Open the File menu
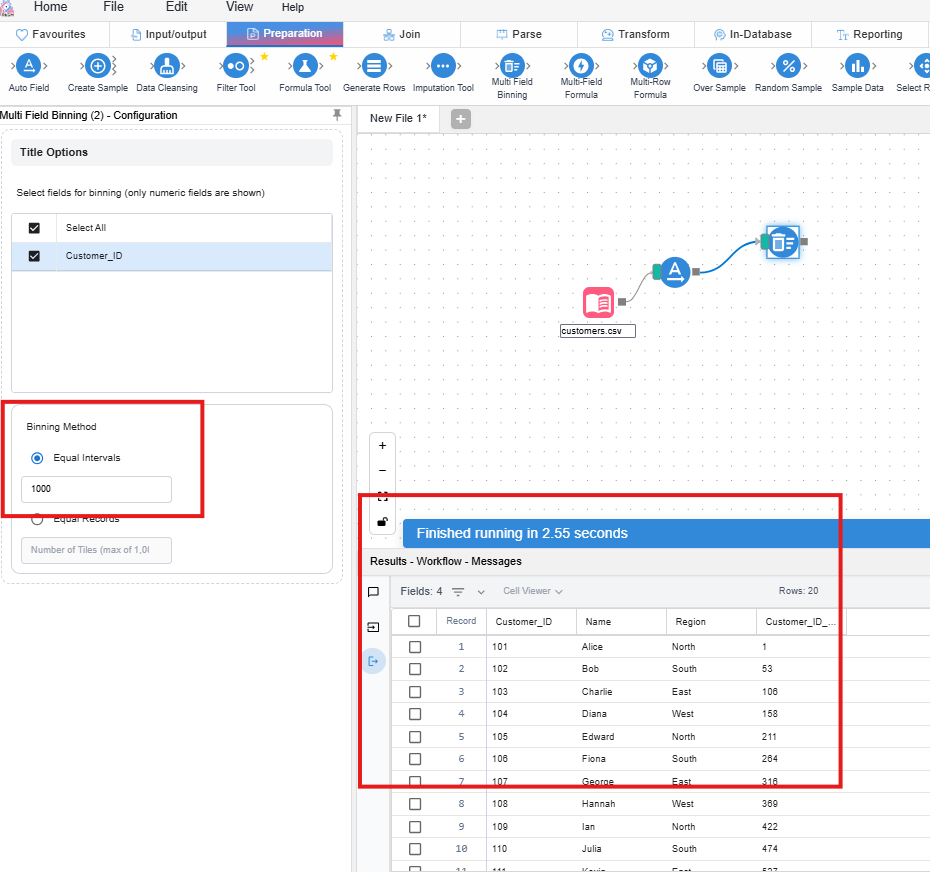The image size is (930, 872). pos(113,7)
